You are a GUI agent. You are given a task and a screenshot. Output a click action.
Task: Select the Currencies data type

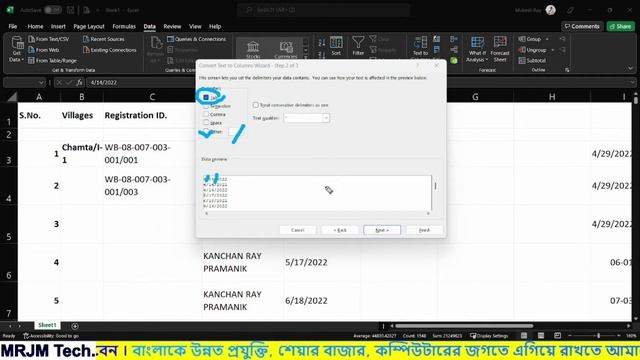pos(286,49)
